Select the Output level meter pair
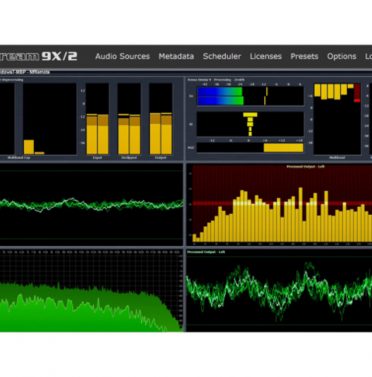This screenshot has width=372, height=377. [161, 118]
